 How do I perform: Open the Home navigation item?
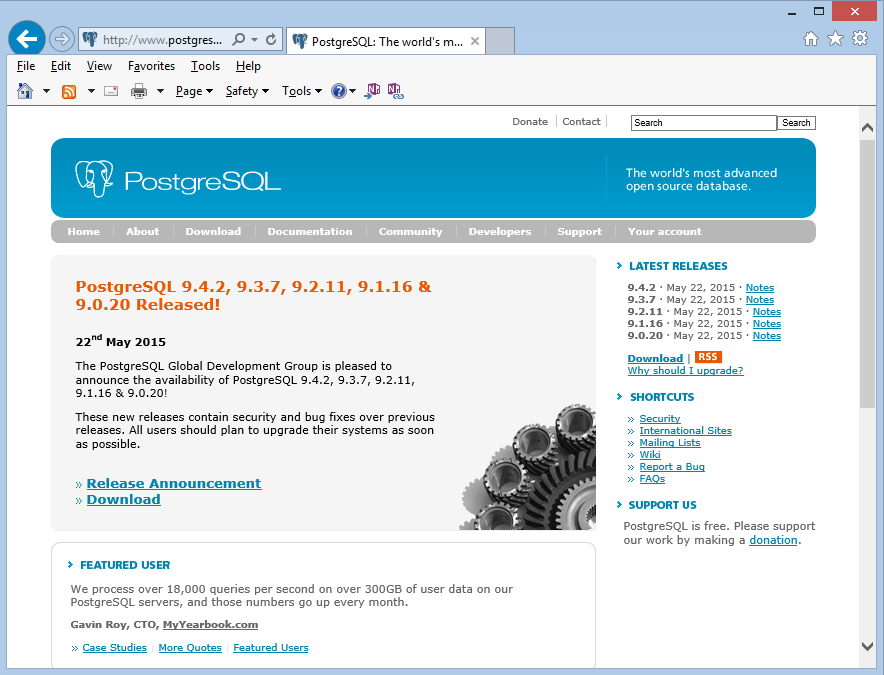(83, 231)
